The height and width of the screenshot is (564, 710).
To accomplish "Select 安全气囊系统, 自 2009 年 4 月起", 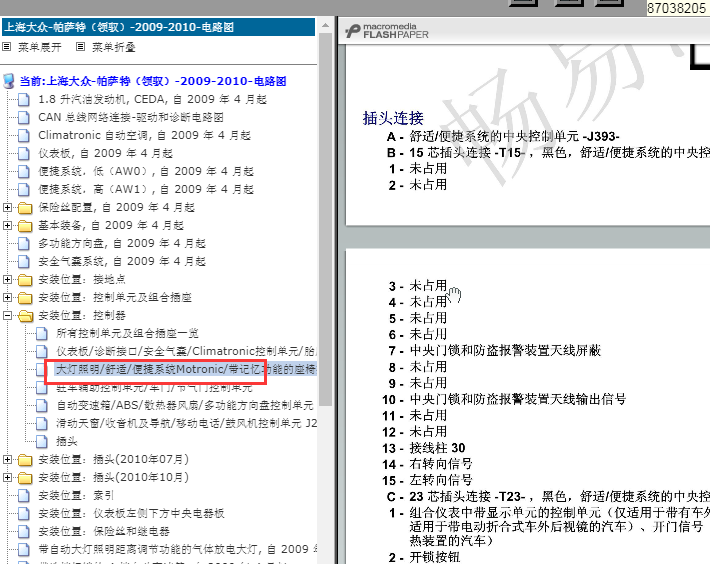I will (x=122, y=262).
